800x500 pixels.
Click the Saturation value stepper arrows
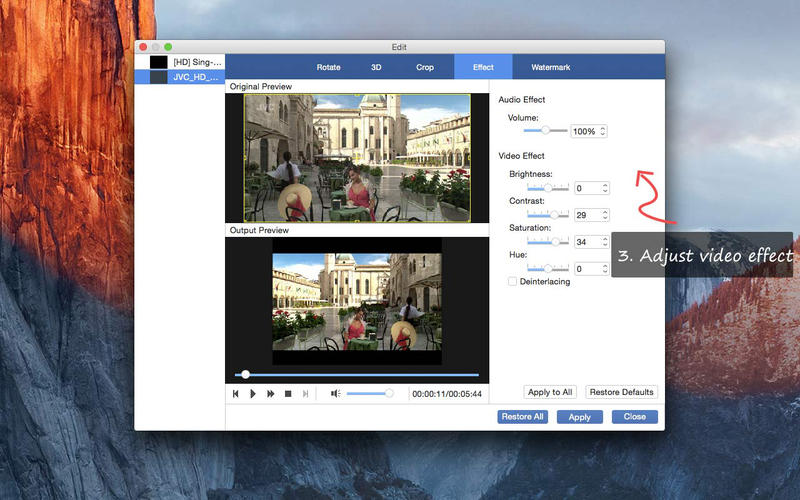click(605, 242)
